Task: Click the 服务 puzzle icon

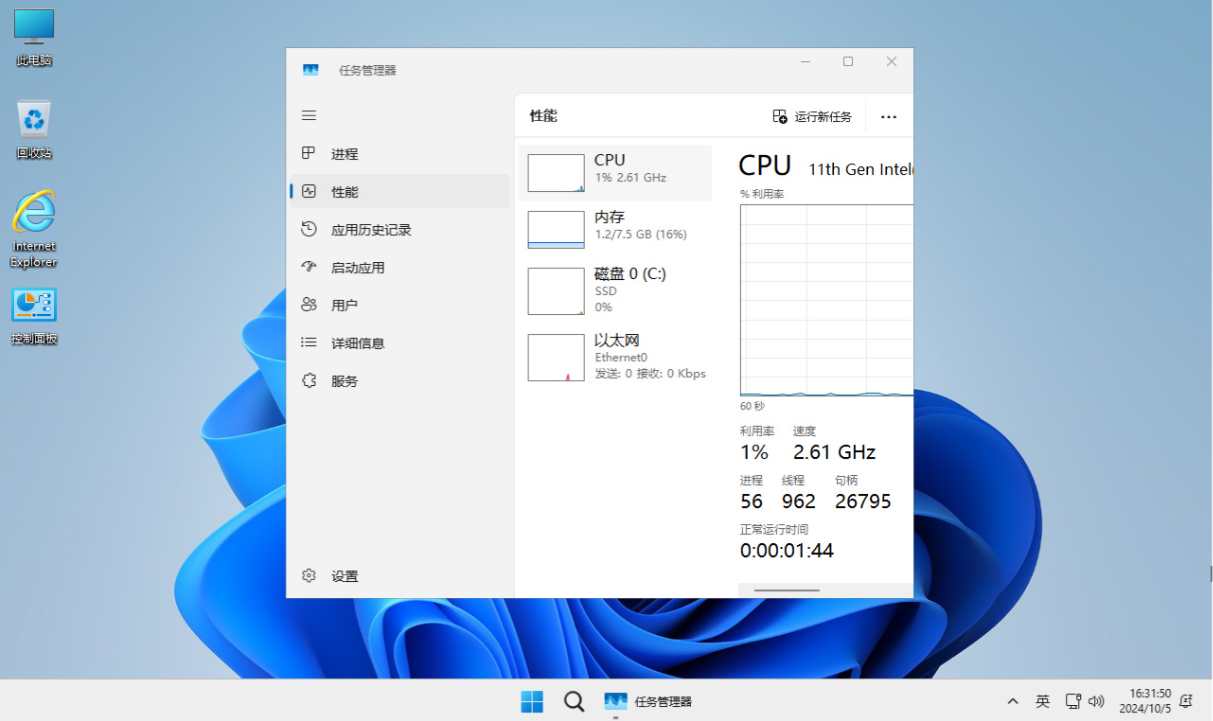Action: click(x=309, y=380)
